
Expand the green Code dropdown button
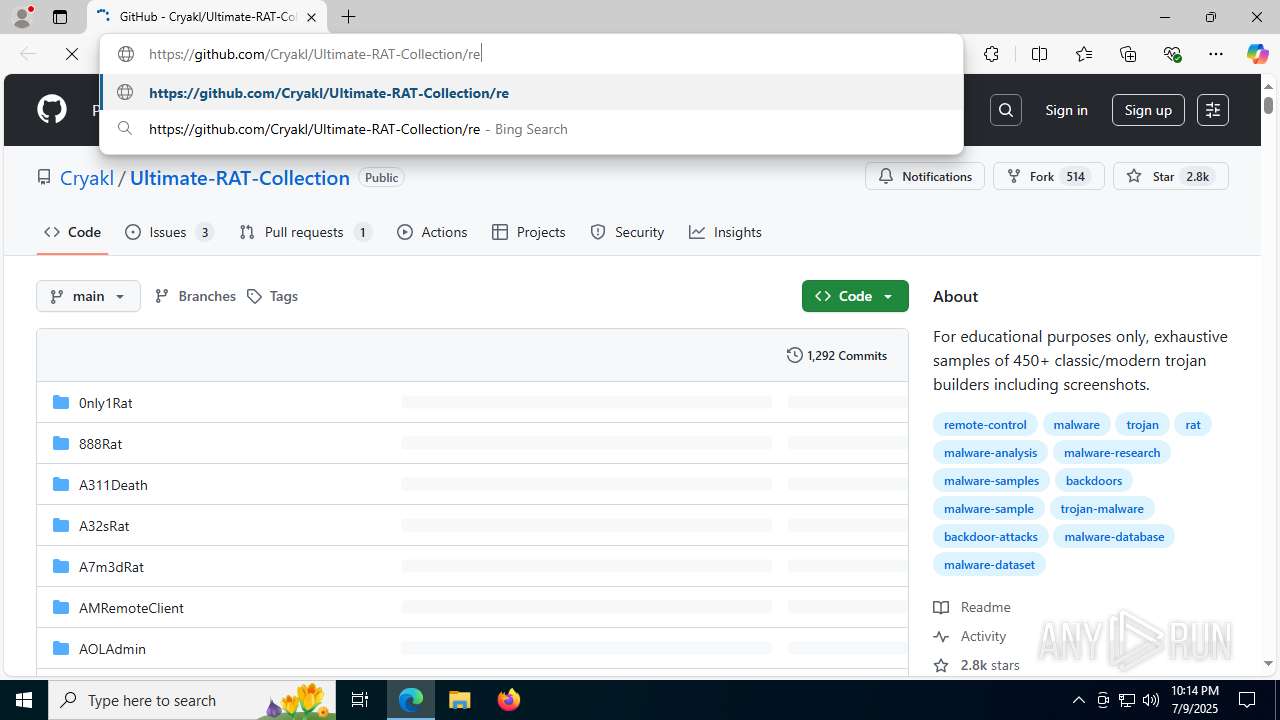855,296
